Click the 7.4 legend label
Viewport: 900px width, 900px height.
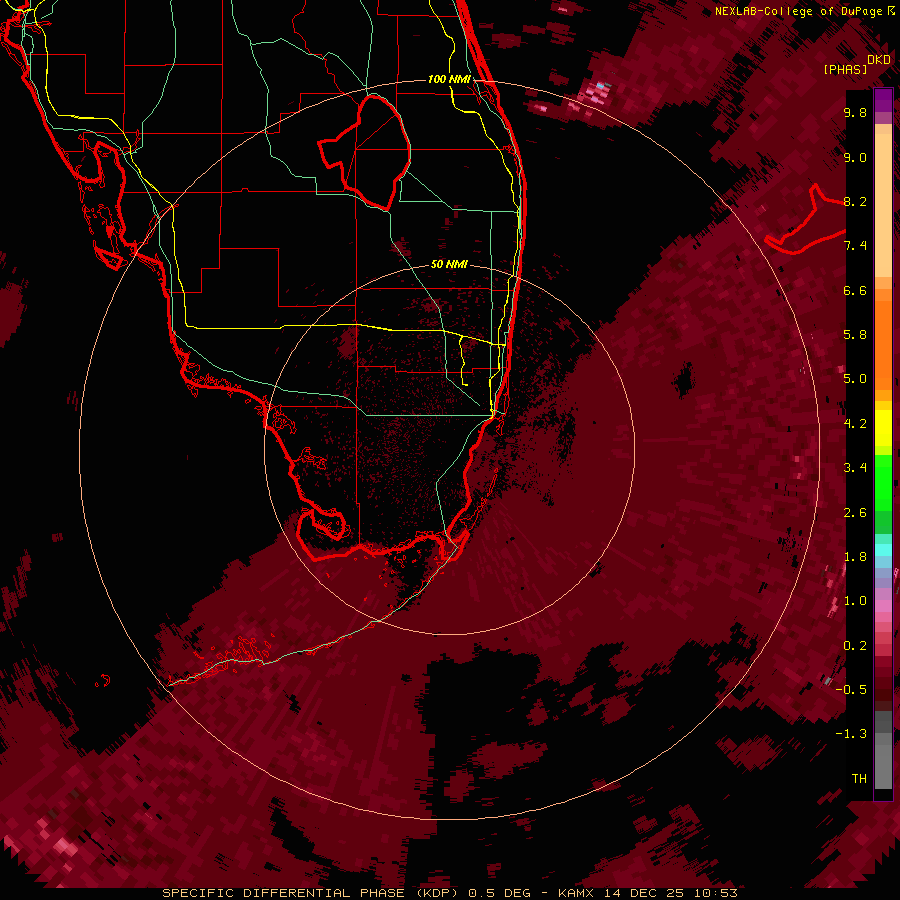coord(855,246)
